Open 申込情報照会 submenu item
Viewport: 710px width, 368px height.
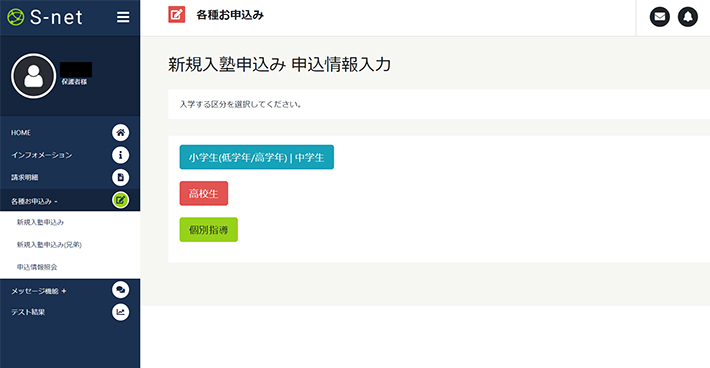pos(37,267)
